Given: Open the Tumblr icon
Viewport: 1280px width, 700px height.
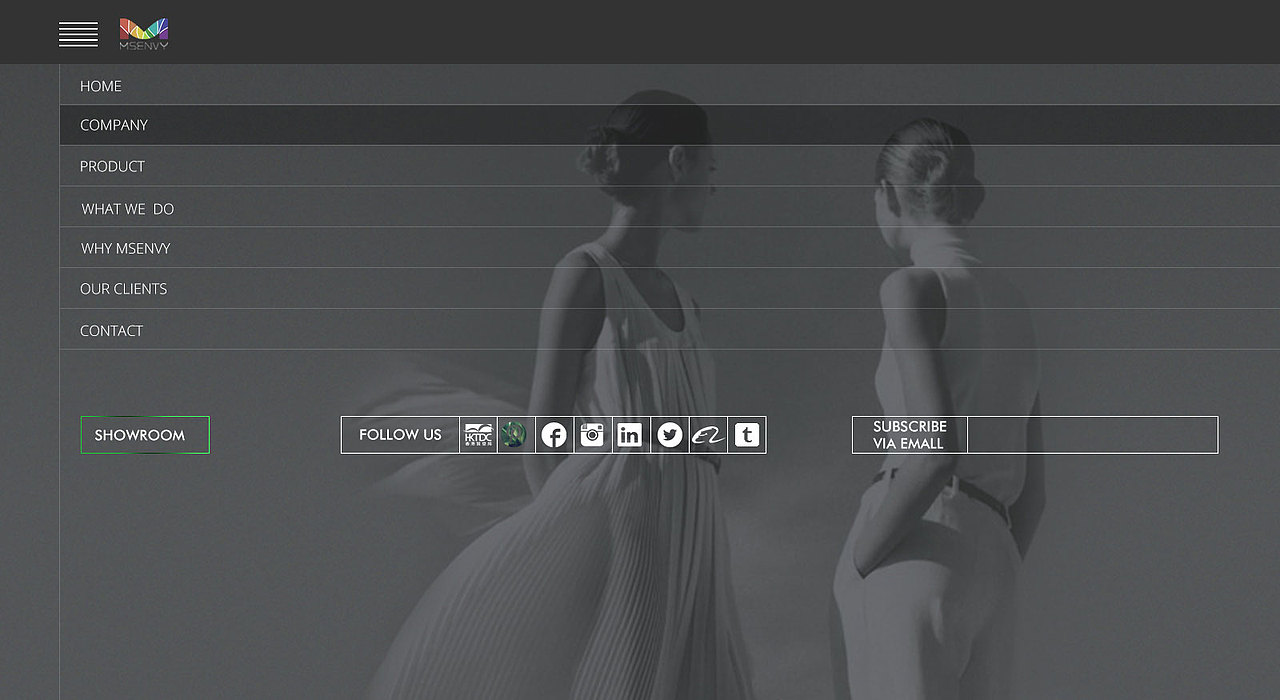Looking at the screenshot, I should click(x=747, y=435).
